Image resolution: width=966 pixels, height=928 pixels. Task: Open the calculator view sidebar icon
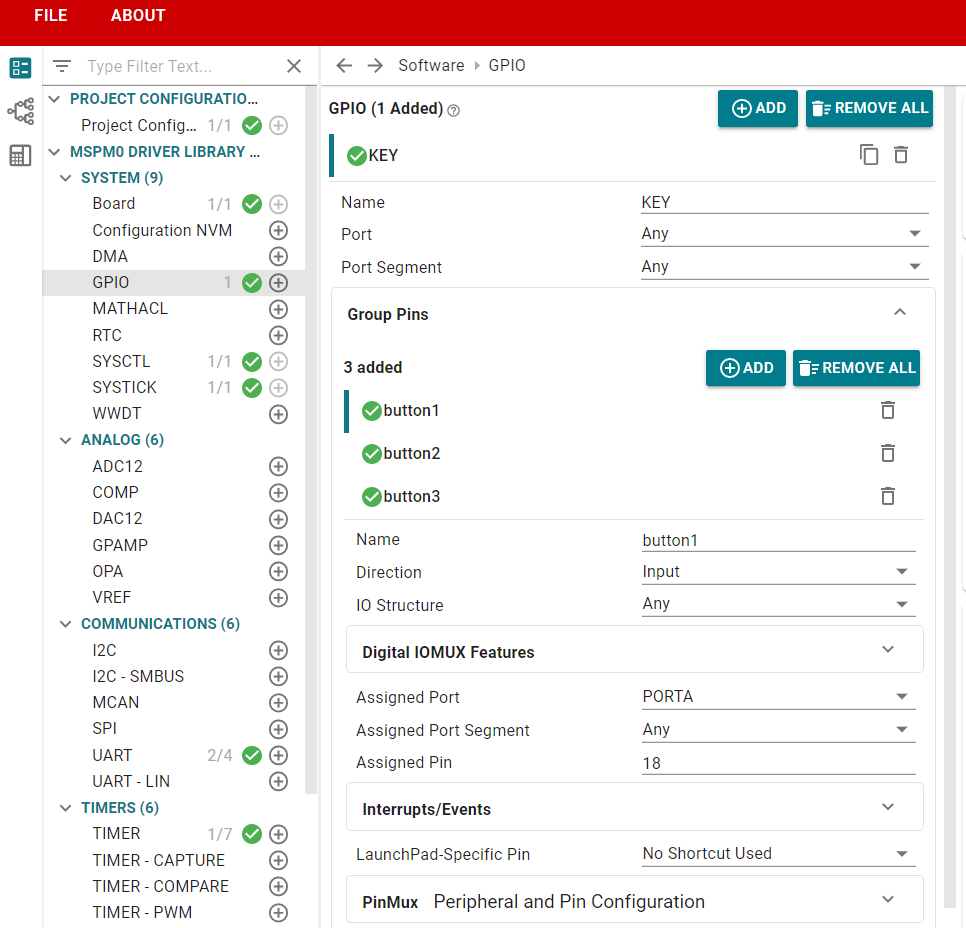20,155
